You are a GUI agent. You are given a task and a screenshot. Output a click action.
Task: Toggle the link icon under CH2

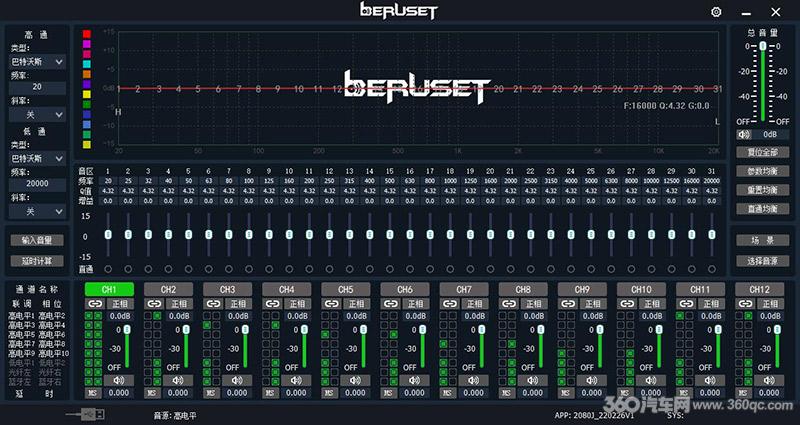pyautogui.click(x=154, y=304)
